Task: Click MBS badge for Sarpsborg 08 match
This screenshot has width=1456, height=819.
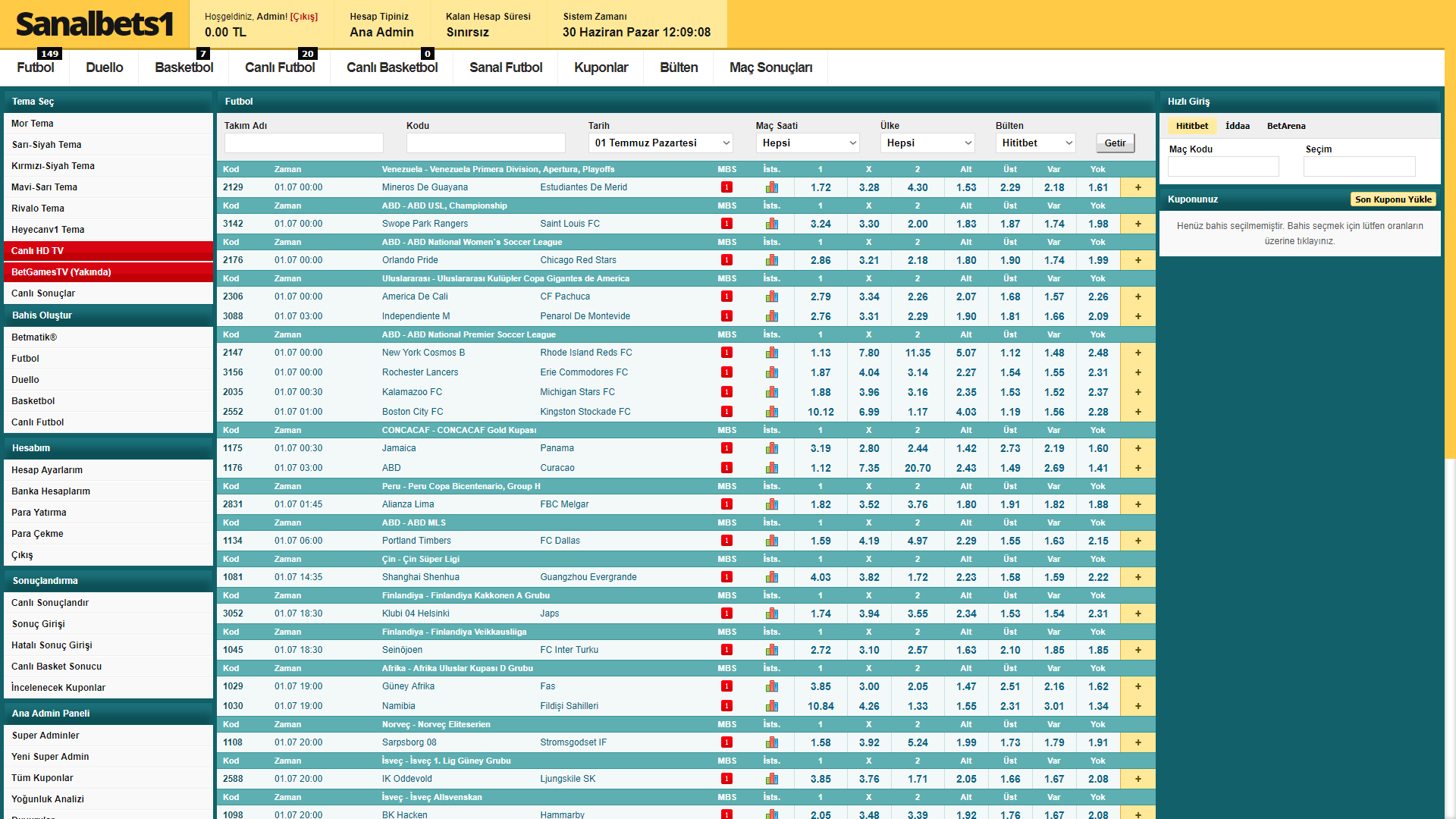Action: [x=726, y=742]
